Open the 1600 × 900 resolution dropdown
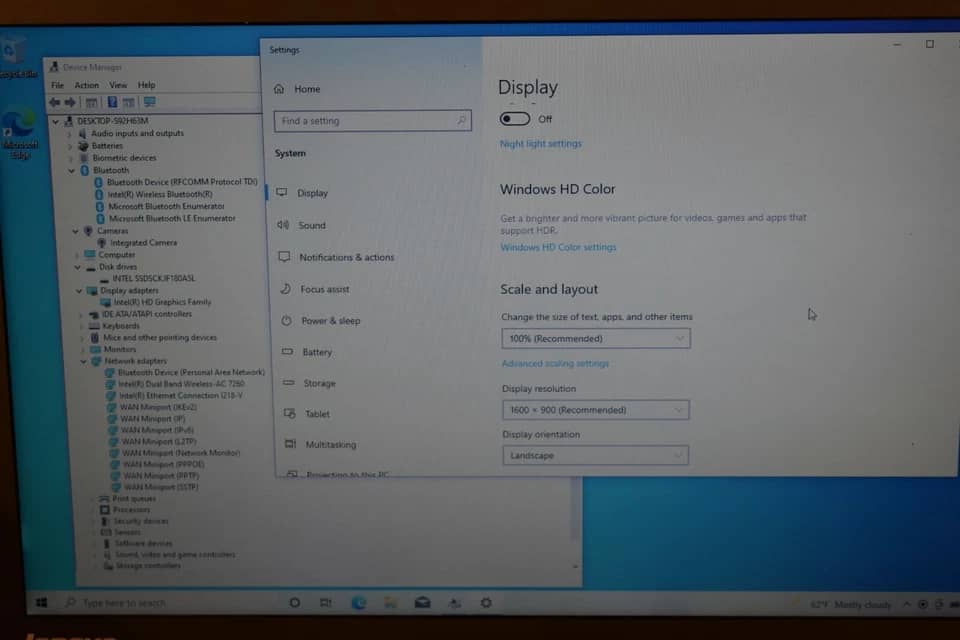This screenshot has height=640, width=960. click(596, 410)
